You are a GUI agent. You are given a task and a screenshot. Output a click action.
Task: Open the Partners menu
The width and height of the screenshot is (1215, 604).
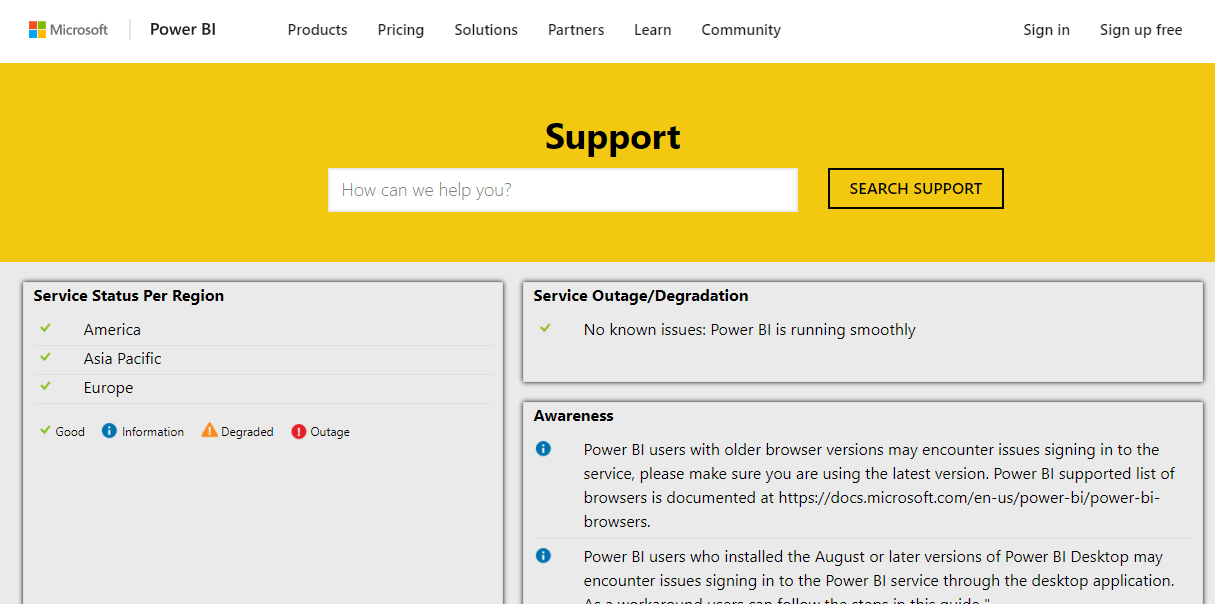pos(576,30)
